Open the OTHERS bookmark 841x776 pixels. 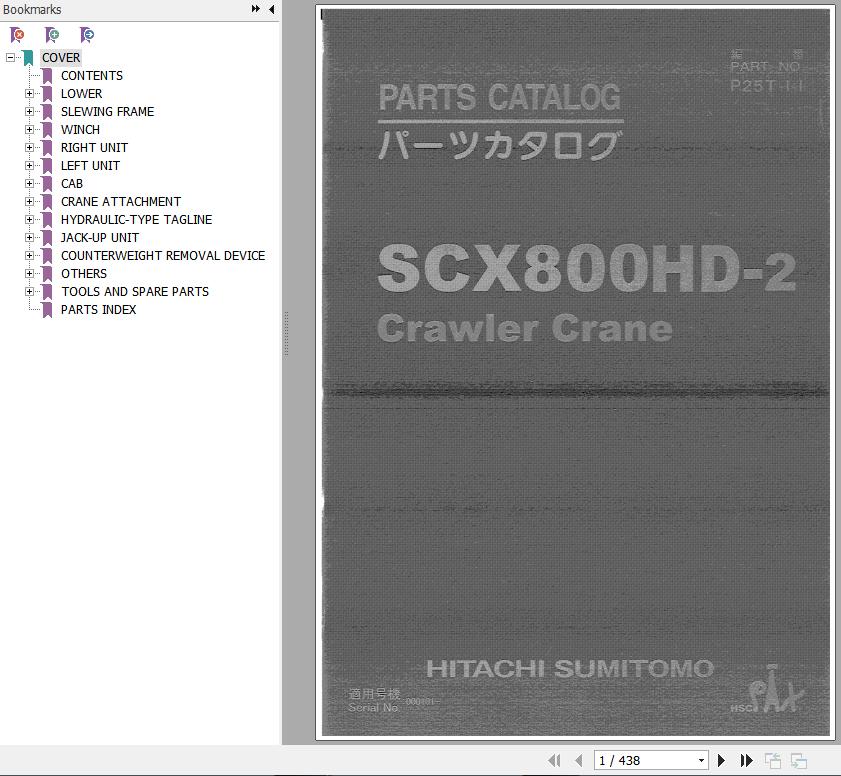click(x=84, y=273)
